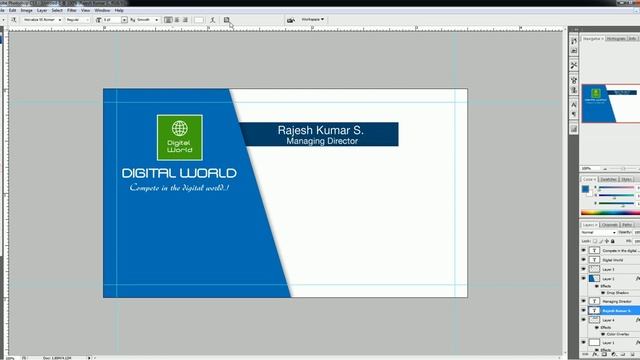This screenshot has width=640, height=360.
Task: Hide the Layer 4 eye icon
Action: (x=584, y=320)
